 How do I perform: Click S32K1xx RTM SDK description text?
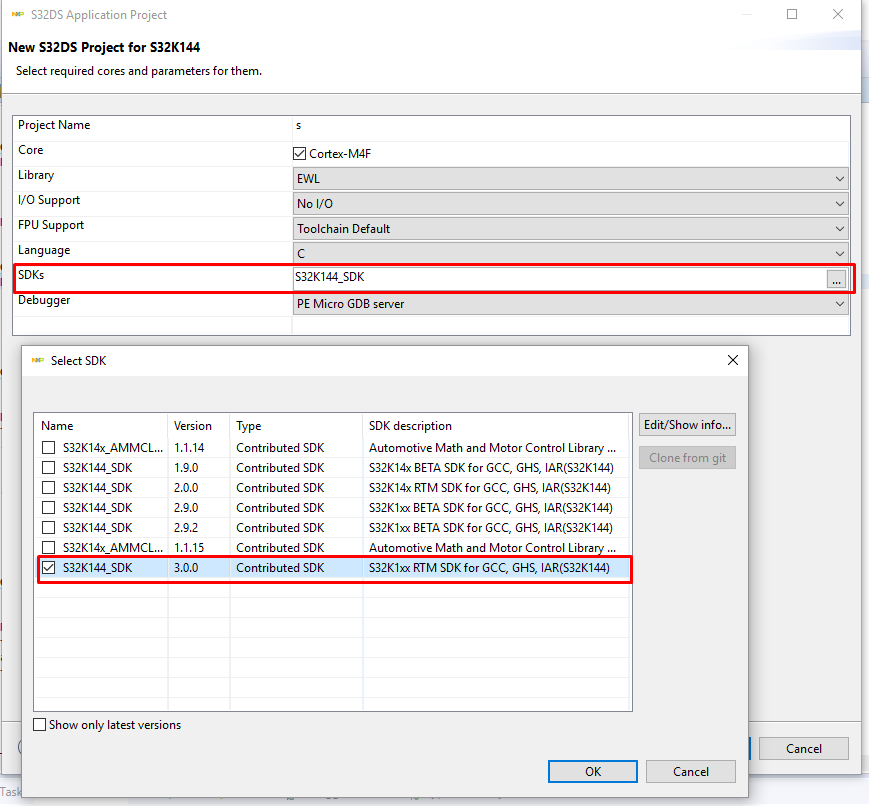point(489,568)
